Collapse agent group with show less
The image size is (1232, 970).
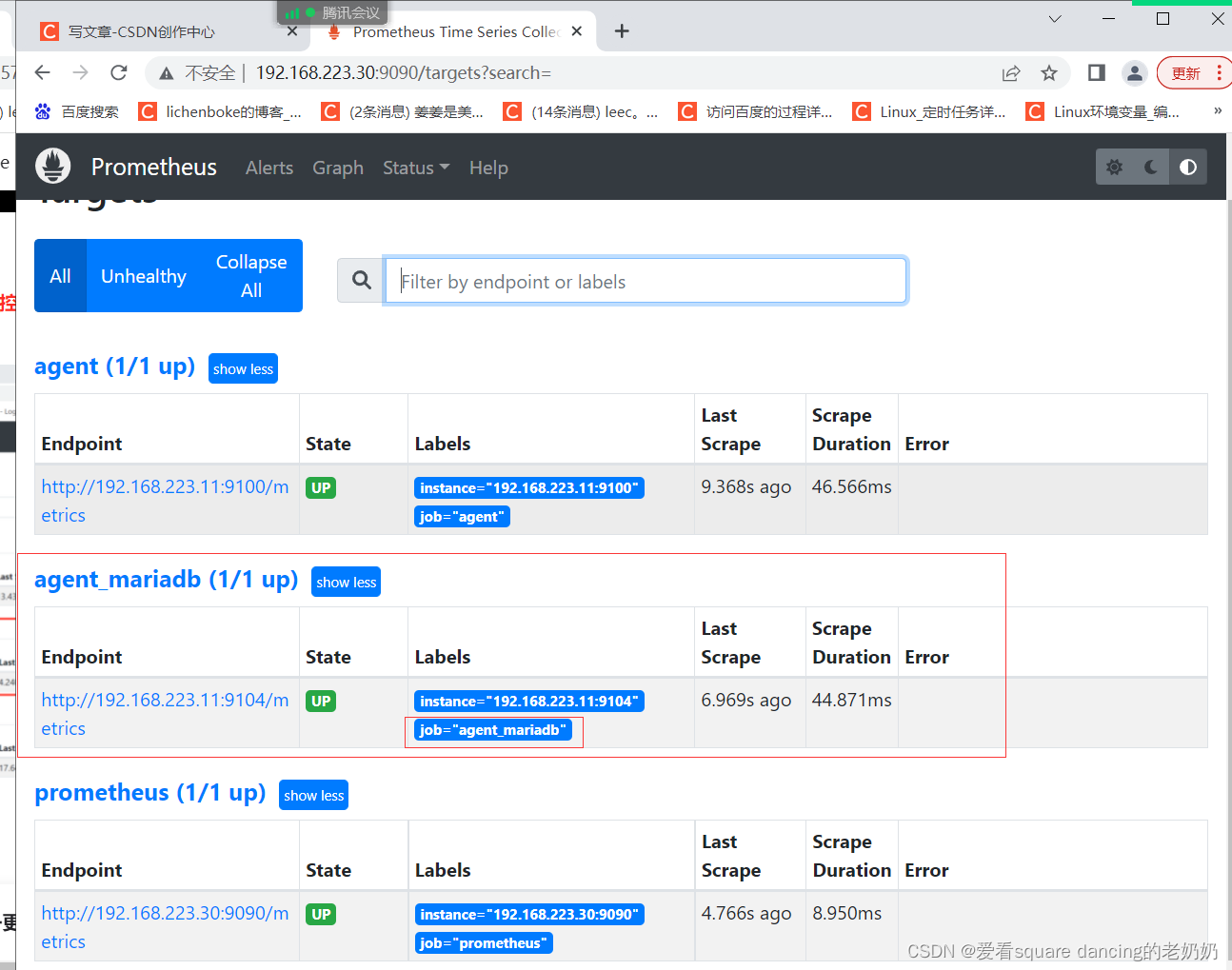point(243,368)
